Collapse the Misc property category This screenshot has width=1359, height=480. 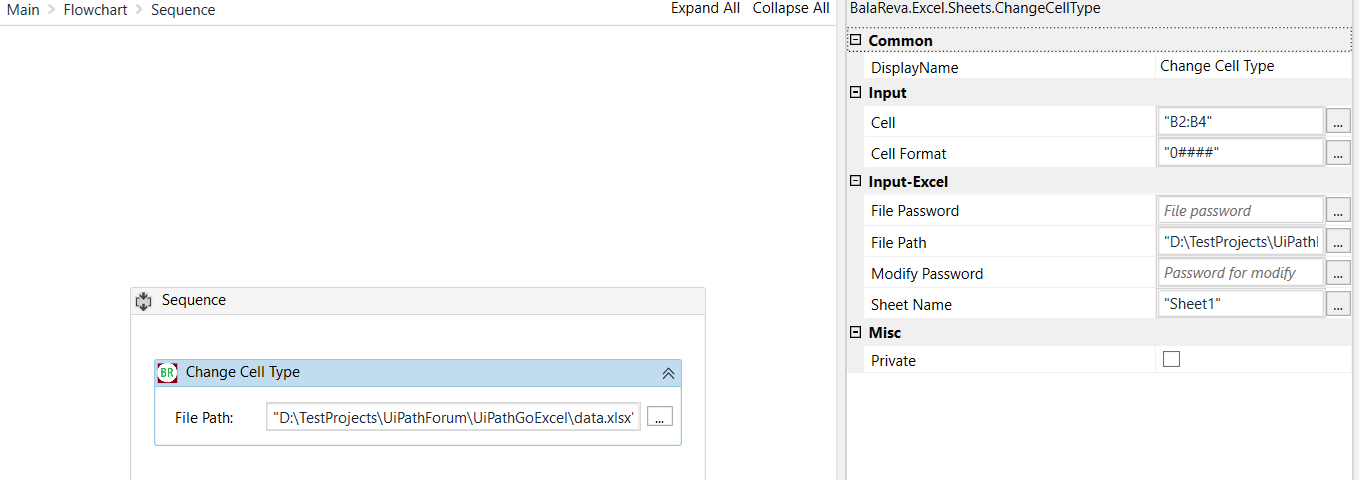click(855, 332)
